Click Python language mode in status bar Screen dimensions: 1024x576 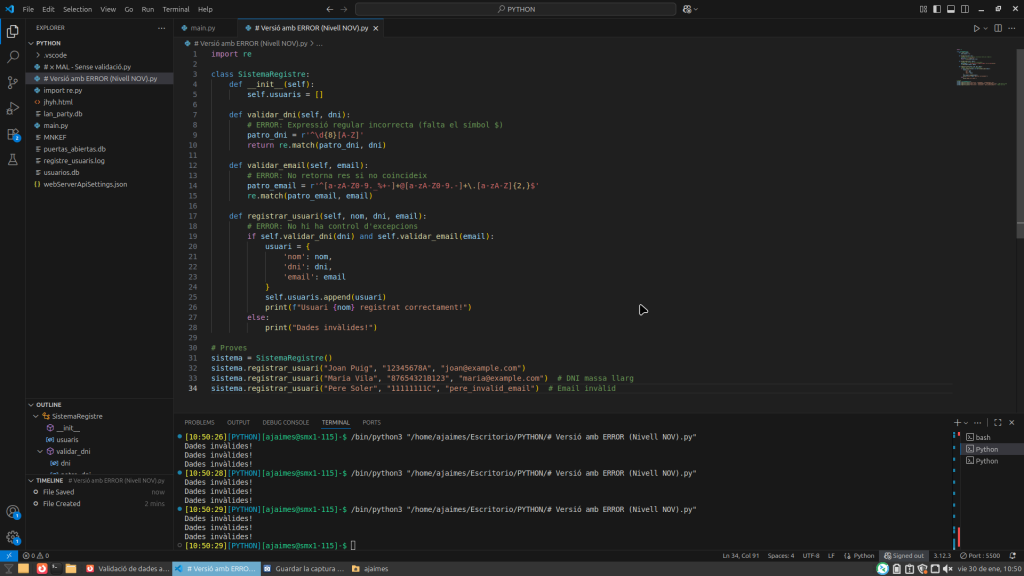pyautogui.click(x=864, y=555)
